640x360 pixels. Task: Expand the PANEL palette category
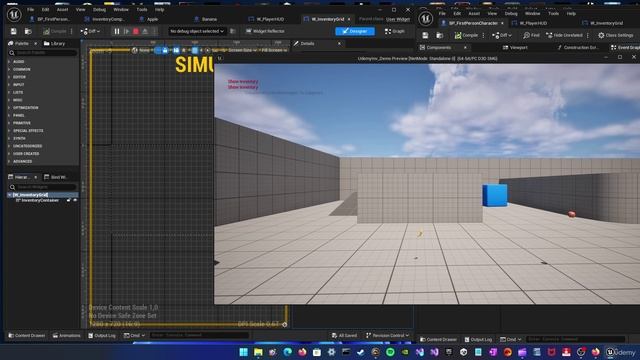18,116
